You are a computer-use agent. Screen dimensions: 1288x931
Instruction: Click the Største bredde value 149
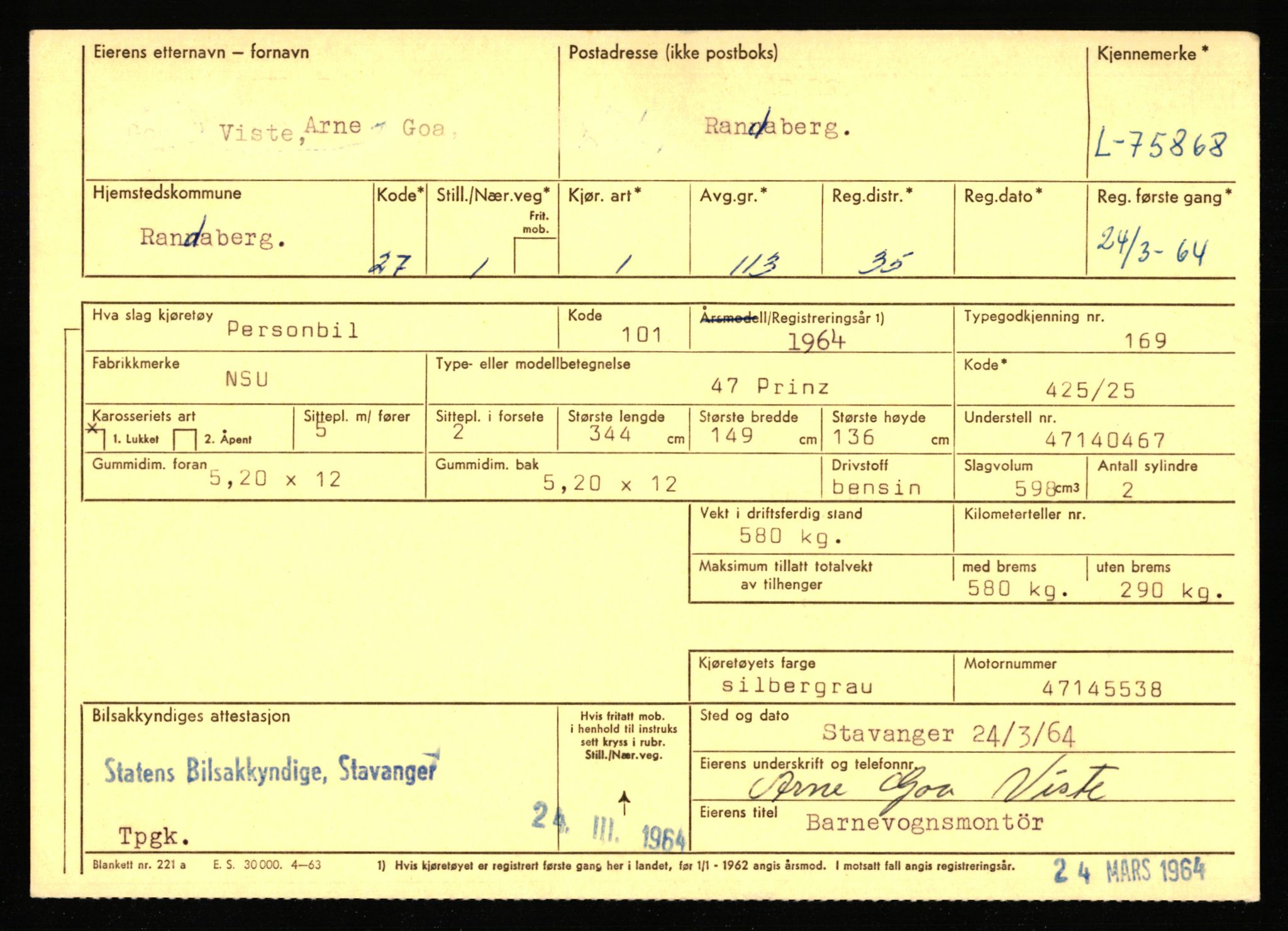point(732,435)
